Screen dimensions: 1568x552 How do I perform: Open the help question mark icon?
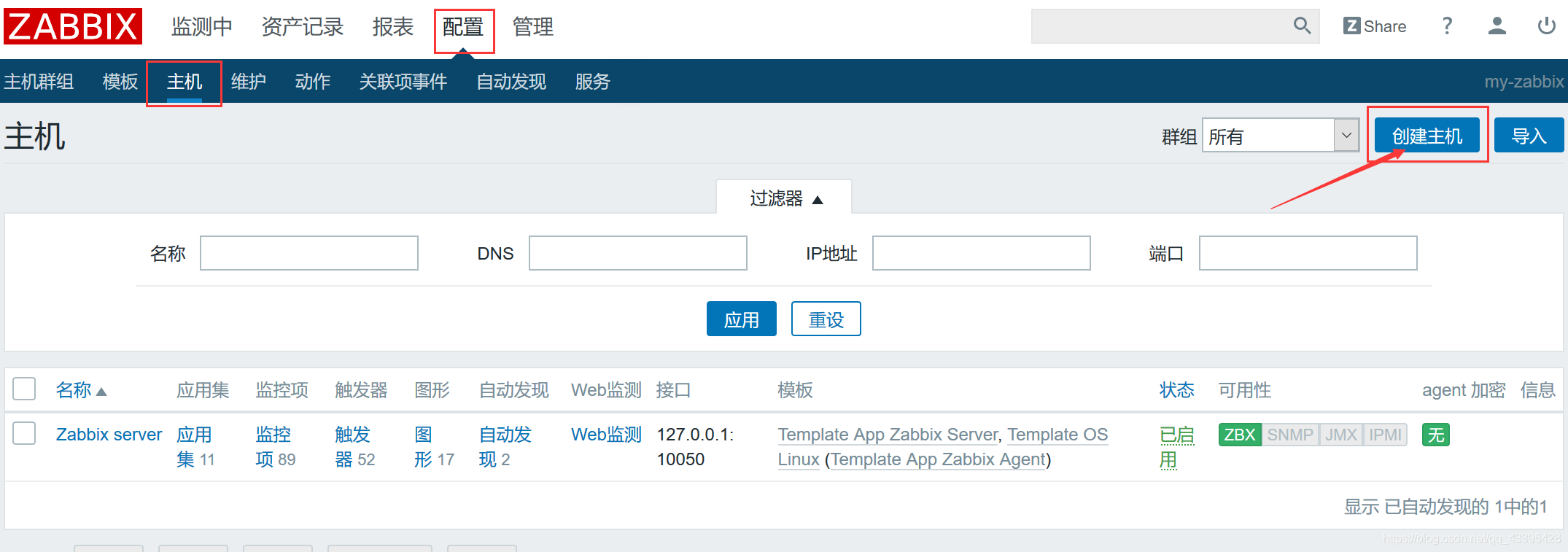coord(1448,26)
